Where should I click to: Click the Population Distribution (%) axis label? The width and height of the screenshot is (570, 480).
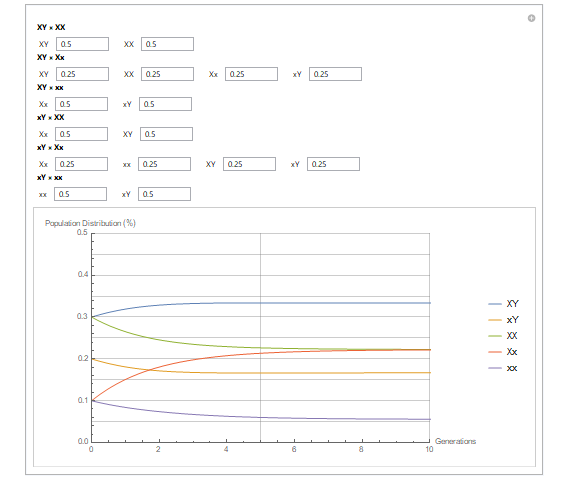click(x=90, y=223)
